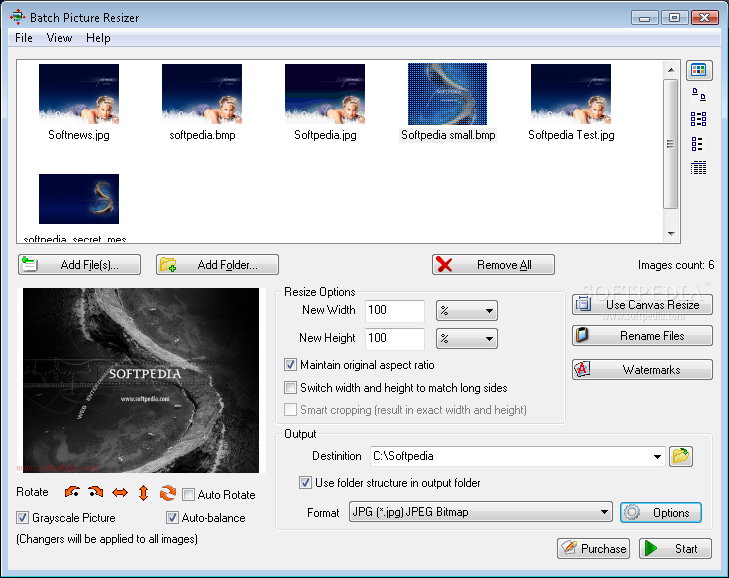Screen dimensions: 729x578
Task: Uncheck Maintain original aspect ratio
Action: point(291,365)
